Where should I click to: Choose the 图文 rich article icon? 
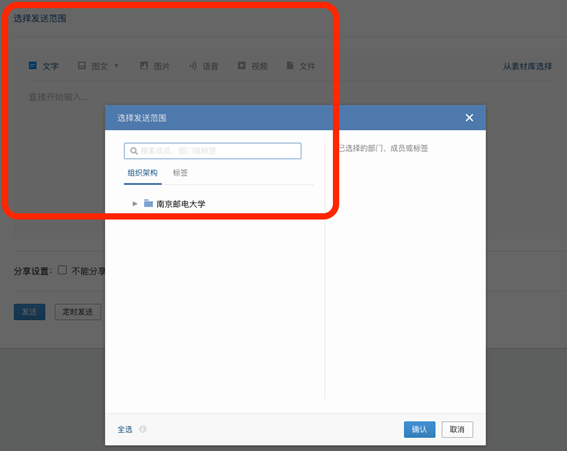pos(82,65)
